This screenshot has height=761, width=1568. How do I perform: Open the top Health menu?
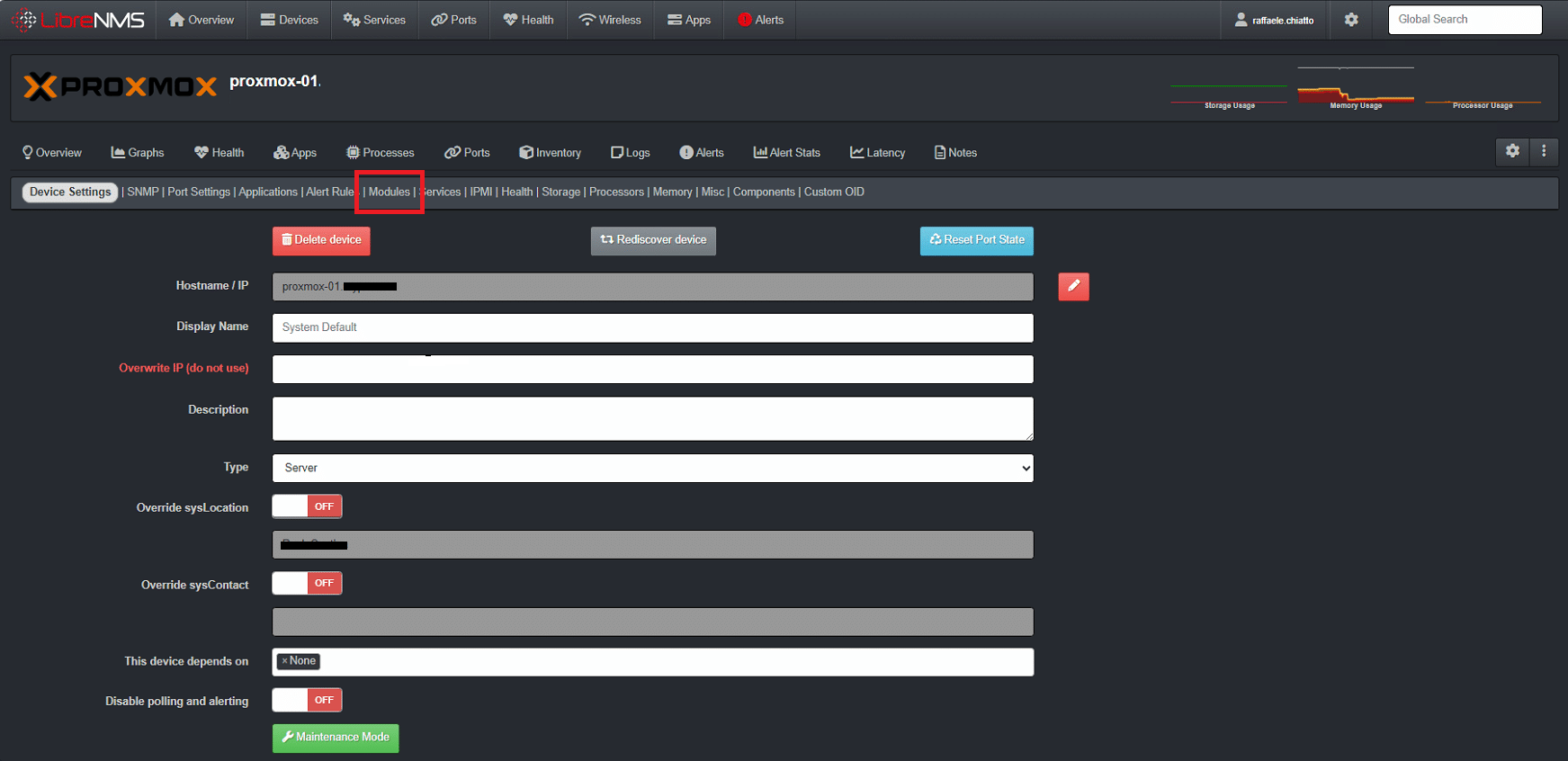tap(528, 20)
